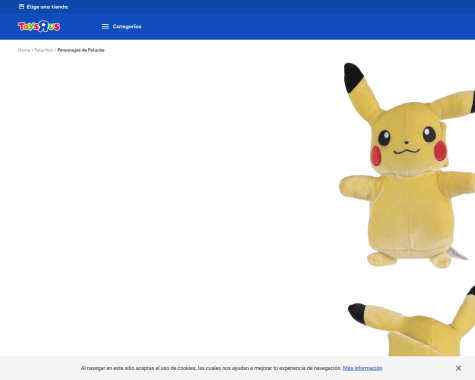475x380 pixels.
Task: Click Personajes de Peluche breadcrumb
Action: coord(81,50)
